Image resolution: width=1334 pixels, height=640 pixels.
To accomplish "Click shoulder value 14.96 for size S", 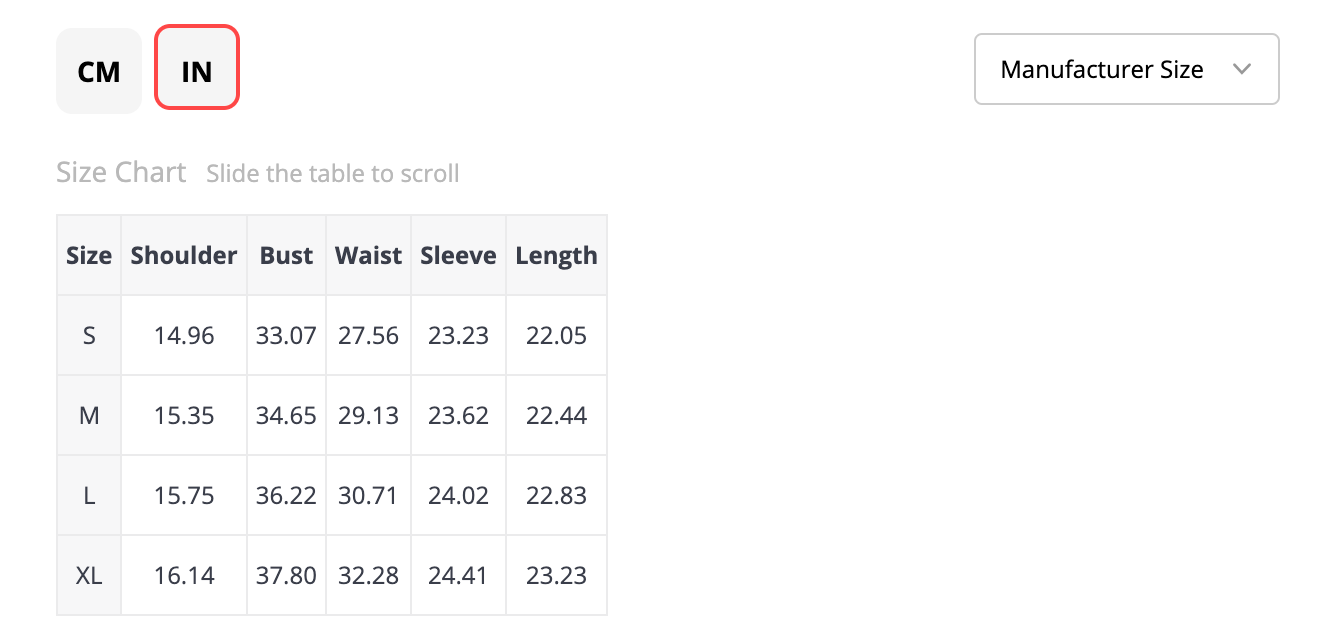I will (x=184, y=335).
